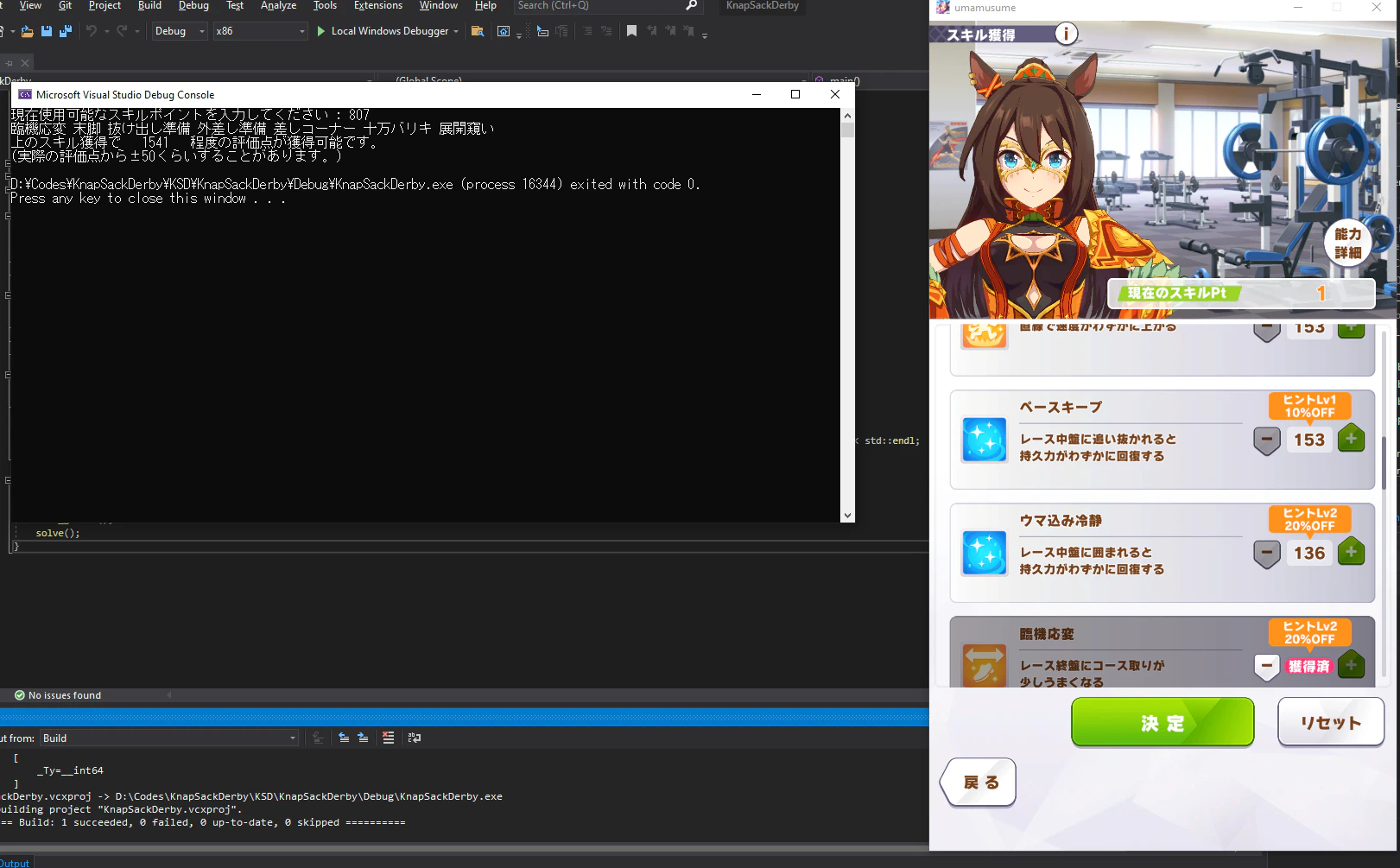
Task: Click the window-shaped icon right of the folder search icon
Action: (x=504, y=31)
